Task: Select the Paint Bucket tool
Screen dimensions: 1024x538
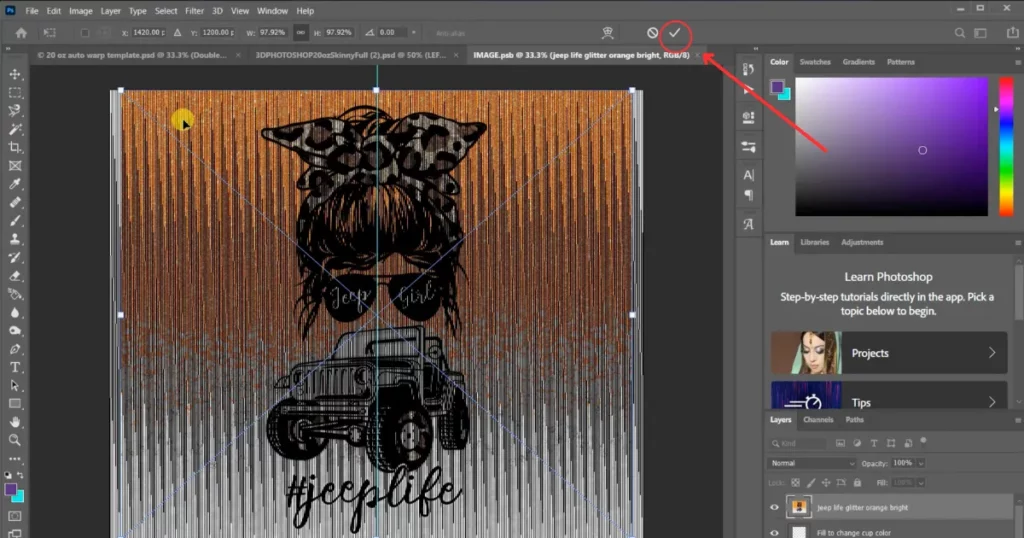Action: point(15,294)
